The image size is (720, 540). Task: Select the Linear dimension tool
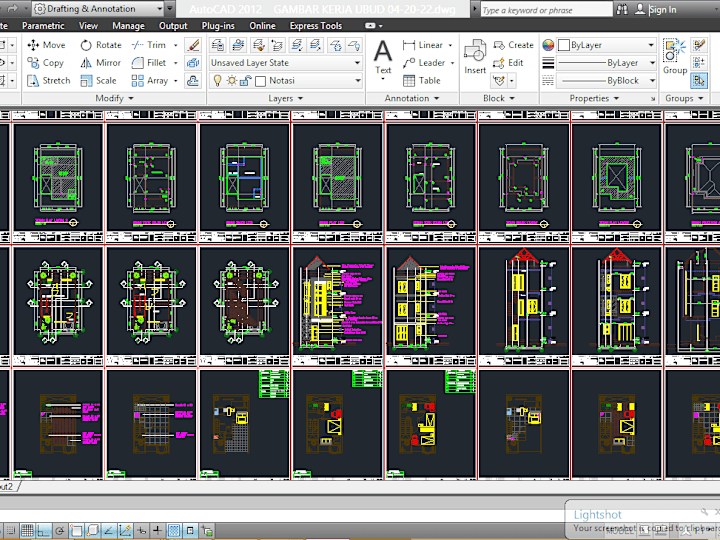pyautogui.click(x=422, y=45)
